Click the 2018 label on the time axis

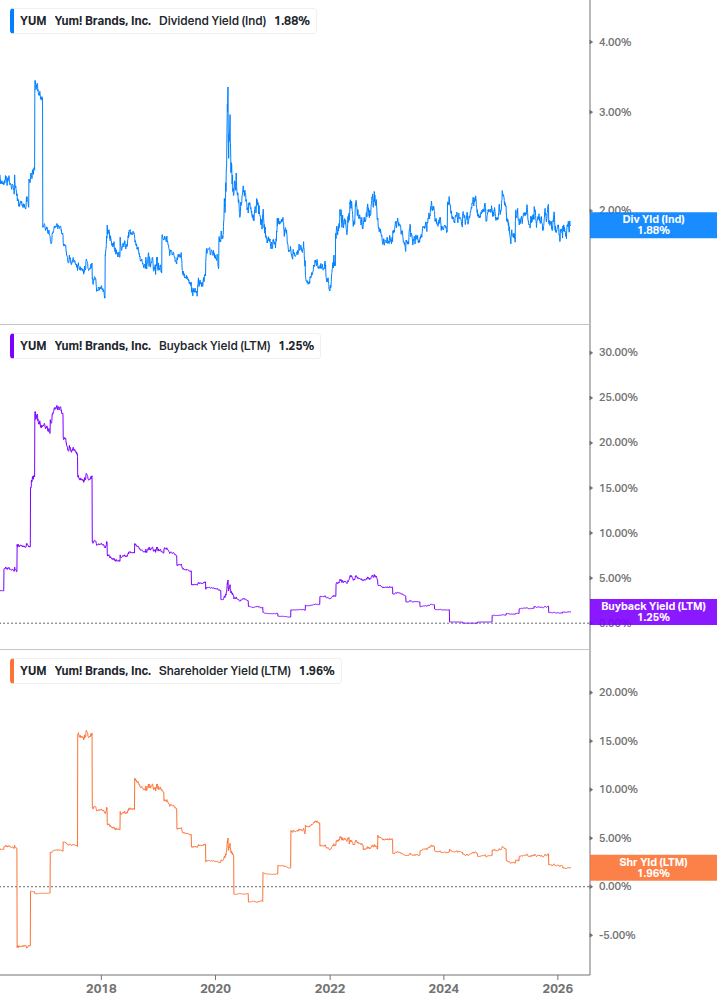pos(101,989)
